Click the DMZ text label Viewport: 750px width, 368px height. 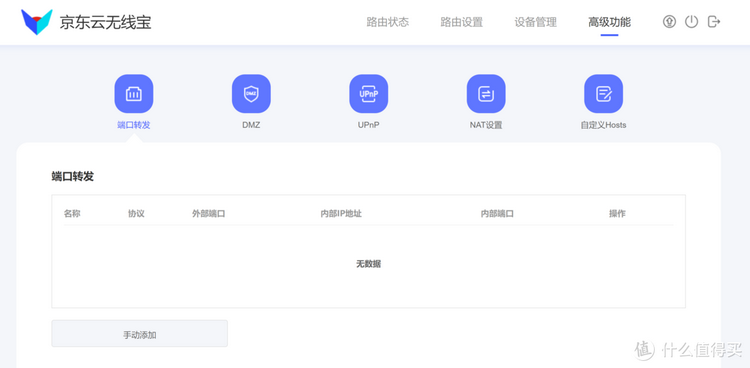point(251,125)
